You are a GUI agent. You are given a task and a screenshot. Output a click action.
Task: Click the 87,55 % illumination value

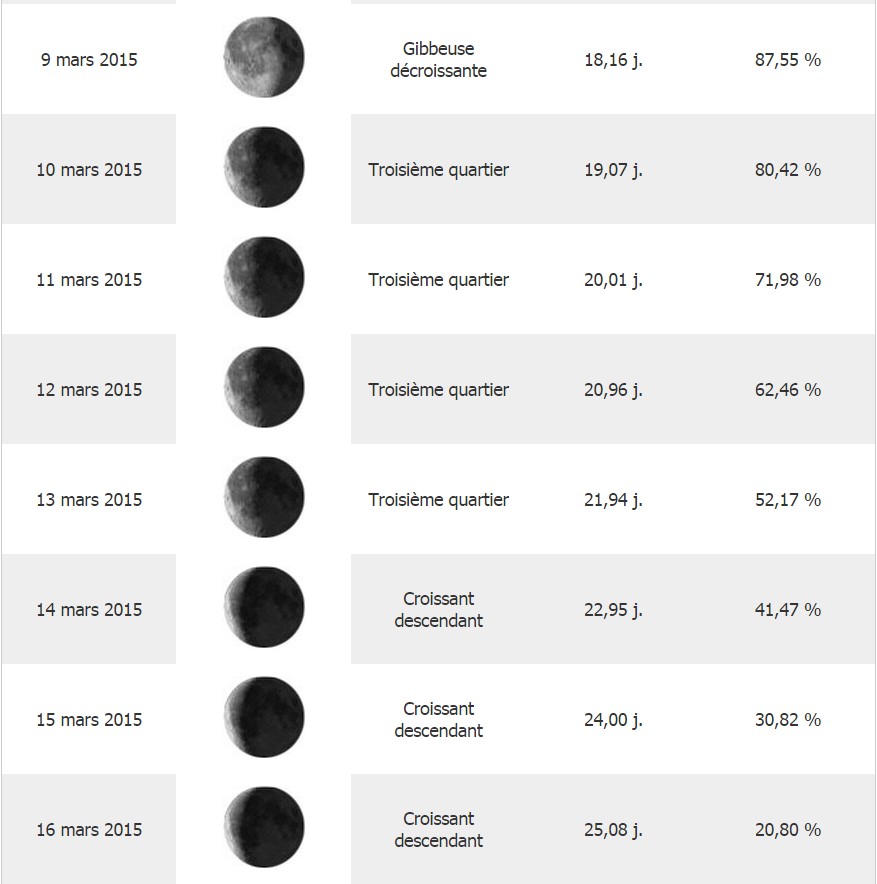pyautogui.click(x=787, y=60)
